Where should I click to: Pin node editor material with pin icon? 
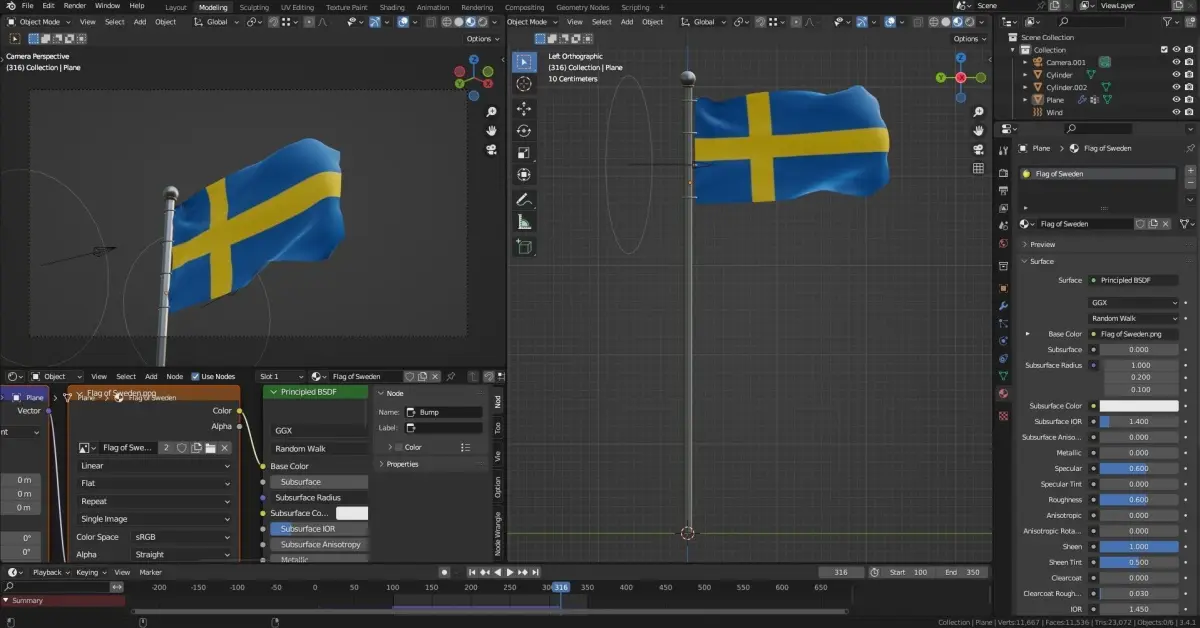click(451, 376)
